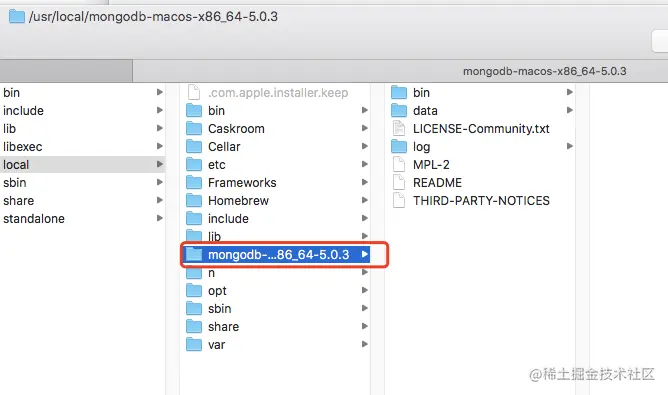Click the Cellar folder icon
Image resolution: width=668 pixels, height=395 pixels.
coord(194,146)
